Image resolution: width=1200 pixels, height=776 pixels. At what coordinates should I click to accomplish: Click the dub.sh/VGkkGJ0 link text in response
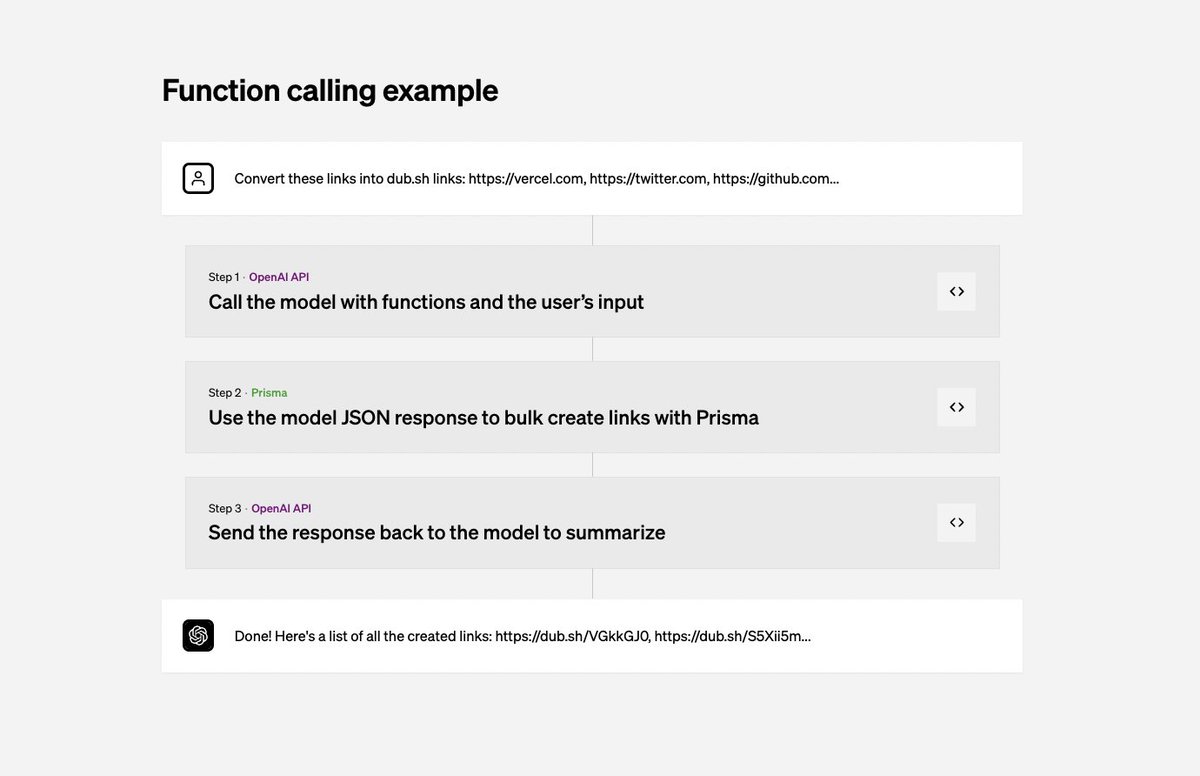click(573, 635)
